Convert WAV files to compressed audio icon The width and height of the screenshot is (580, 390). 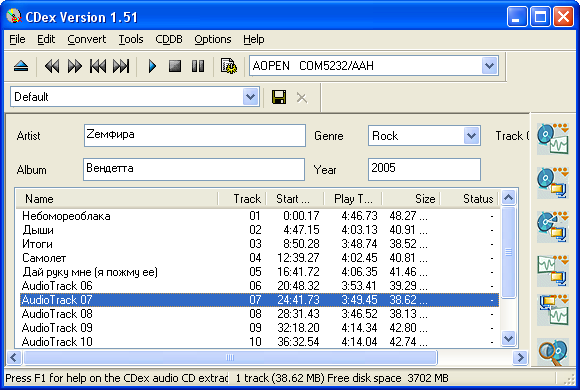coord(553,270)
